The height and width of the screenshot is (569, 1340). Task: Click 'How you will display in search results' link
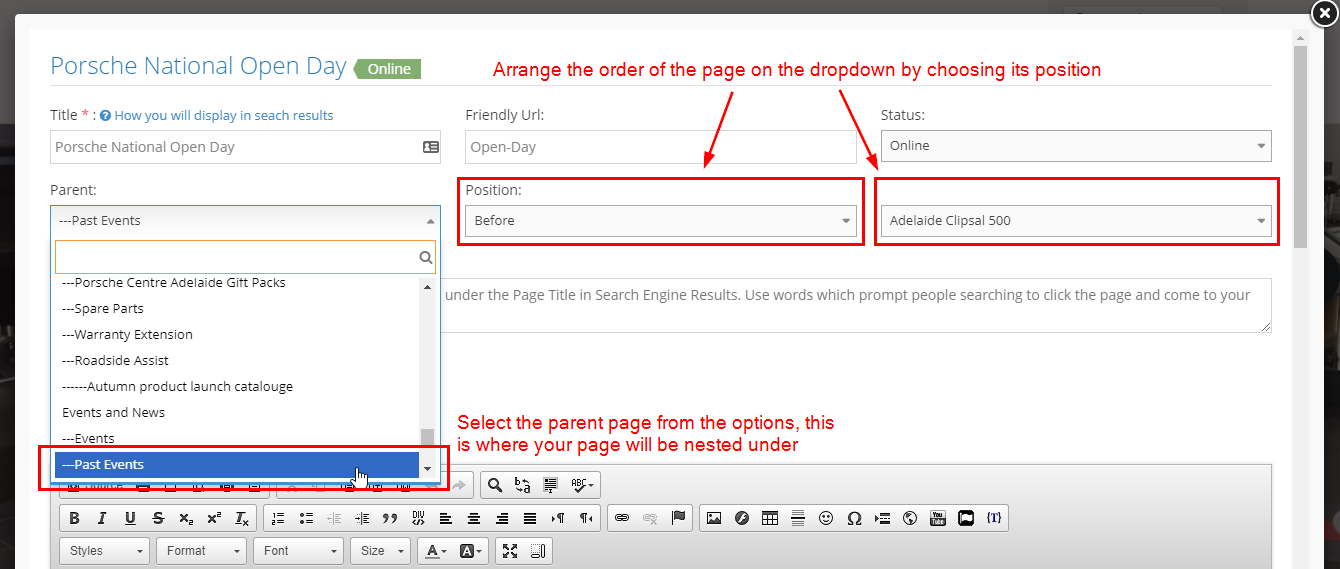[223, 116]
